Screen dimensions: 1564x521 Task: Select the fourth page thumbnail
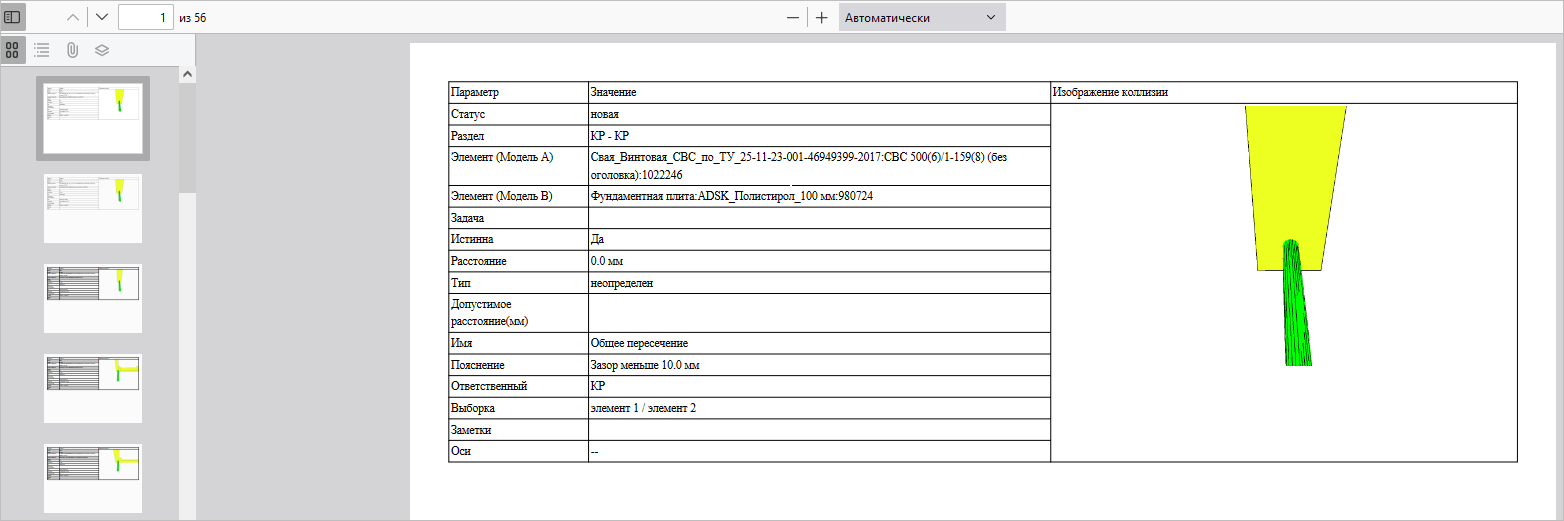[93, 388]
